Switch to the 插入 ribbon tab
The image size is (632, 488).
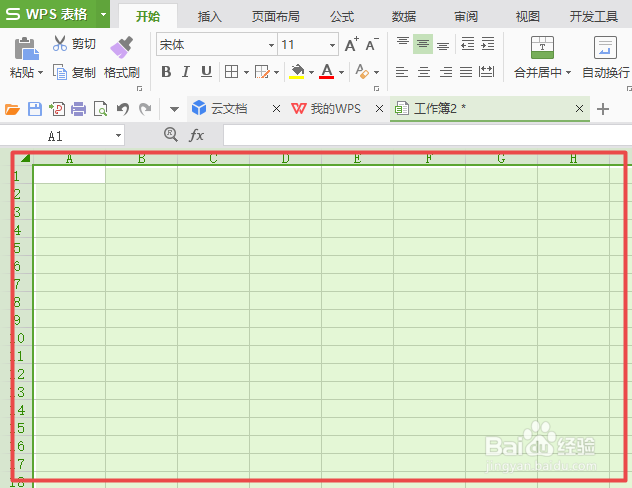pos(210,17)
